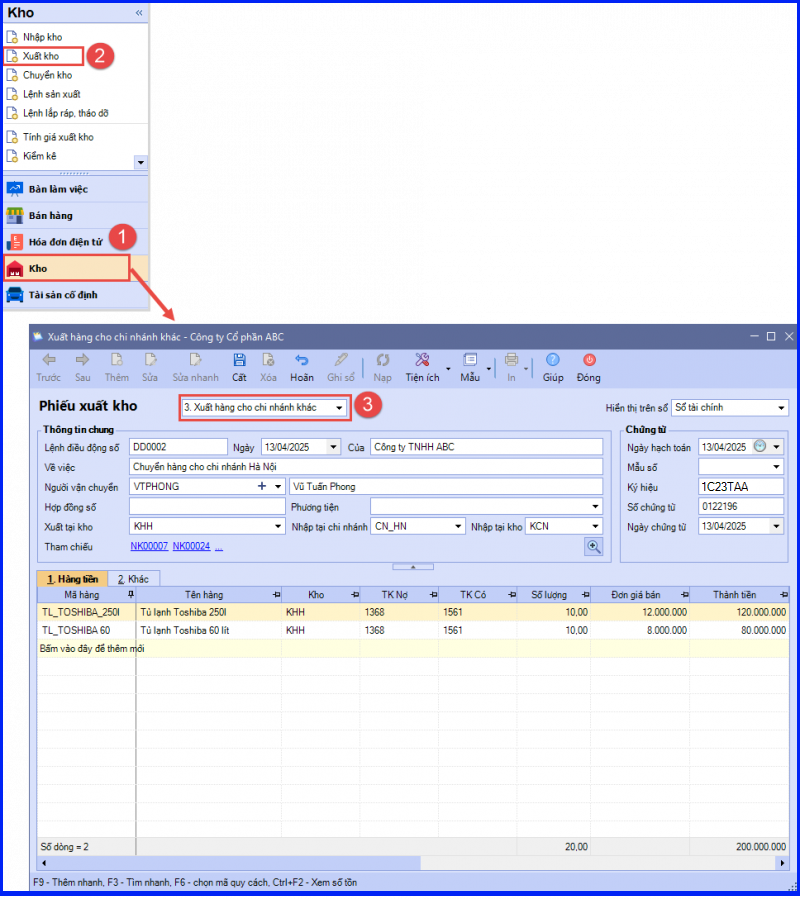Collapse the Kho sidebar panel
Image resolution: width=800 pixels, height=899 pixels.
pos(139,13)
